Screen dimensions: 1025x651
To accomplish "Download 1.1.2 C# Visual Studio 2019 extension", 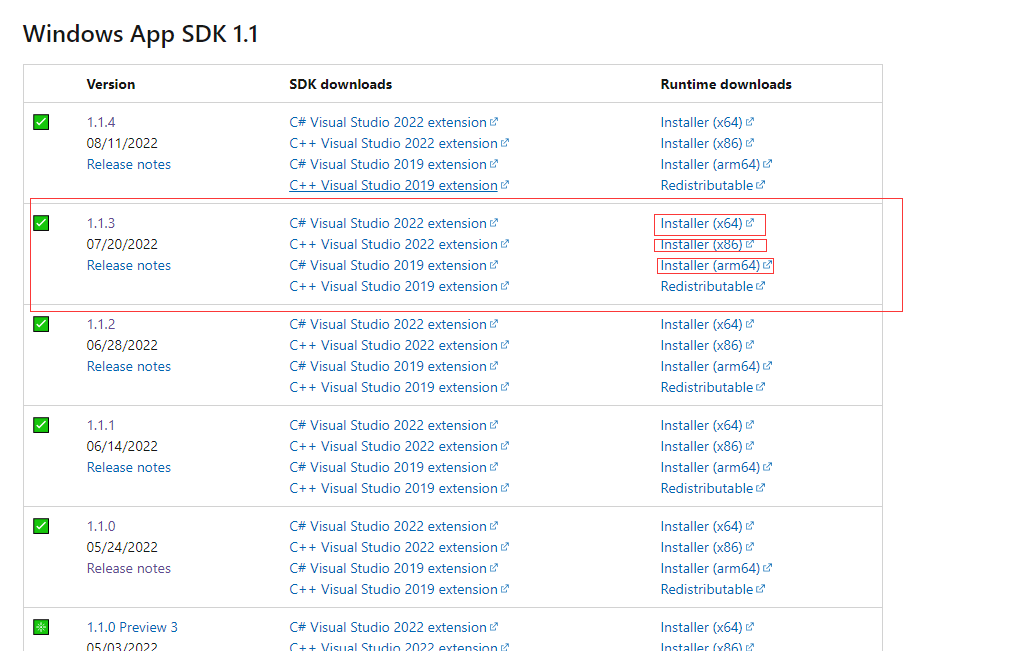I will (x=394, y=366).
